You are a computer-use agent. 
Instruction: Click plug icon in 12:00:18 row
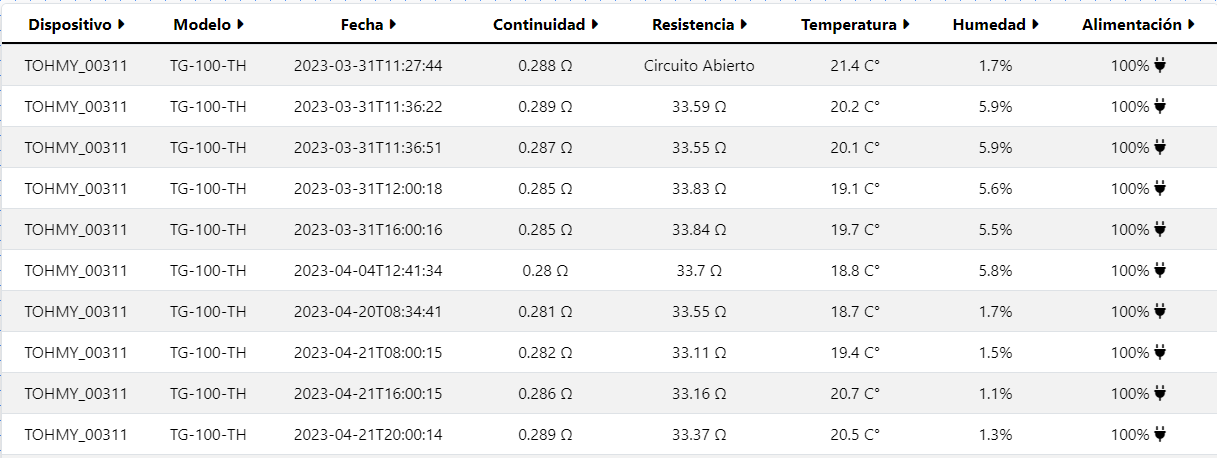[x=1160, y=188]
